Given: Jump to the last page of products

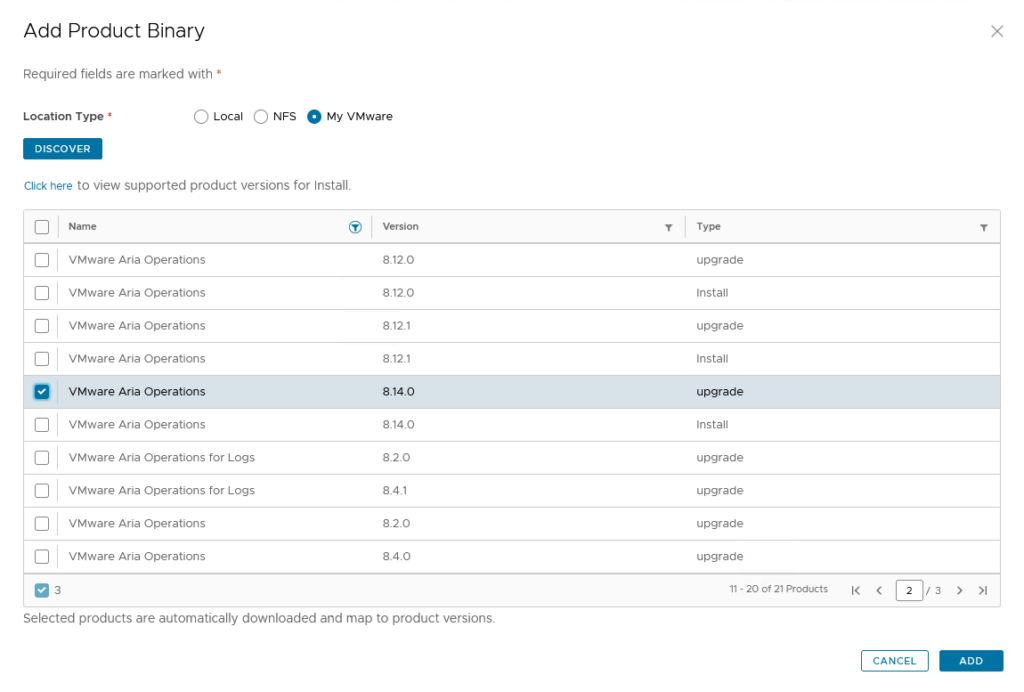Looking at the screenshot, I should pos(982,590).
